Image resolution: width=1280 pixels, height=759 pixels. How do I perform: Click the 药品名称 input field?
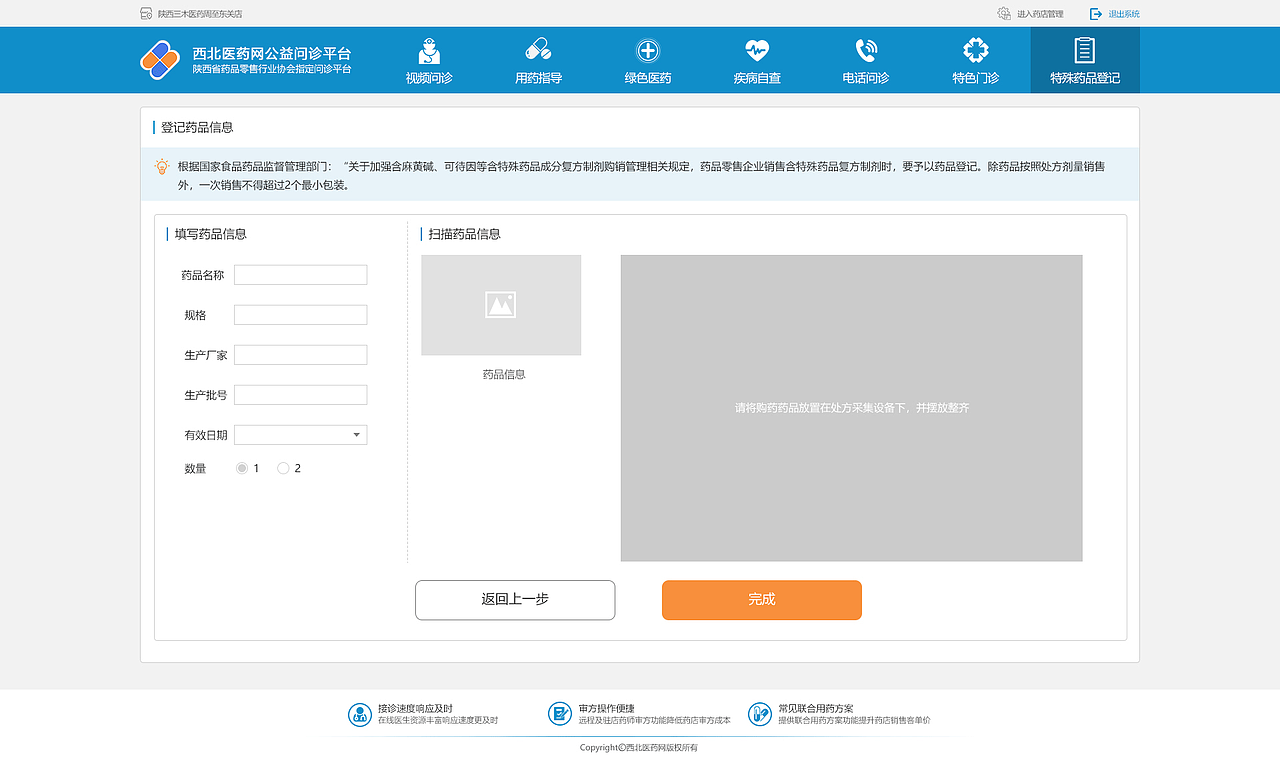(x=300, y=274)
